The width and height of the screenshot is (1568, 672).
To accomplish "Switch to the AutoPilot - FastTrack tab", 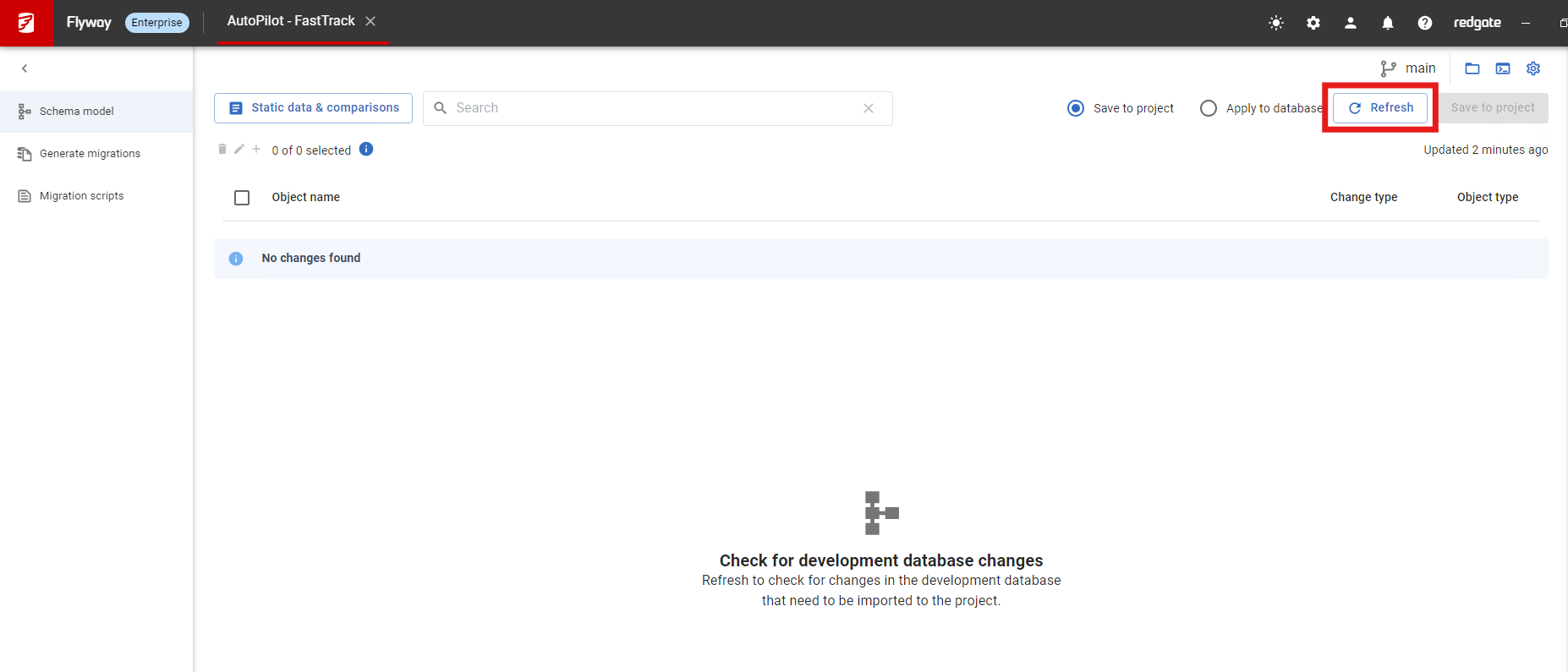I will click(291, 21).
